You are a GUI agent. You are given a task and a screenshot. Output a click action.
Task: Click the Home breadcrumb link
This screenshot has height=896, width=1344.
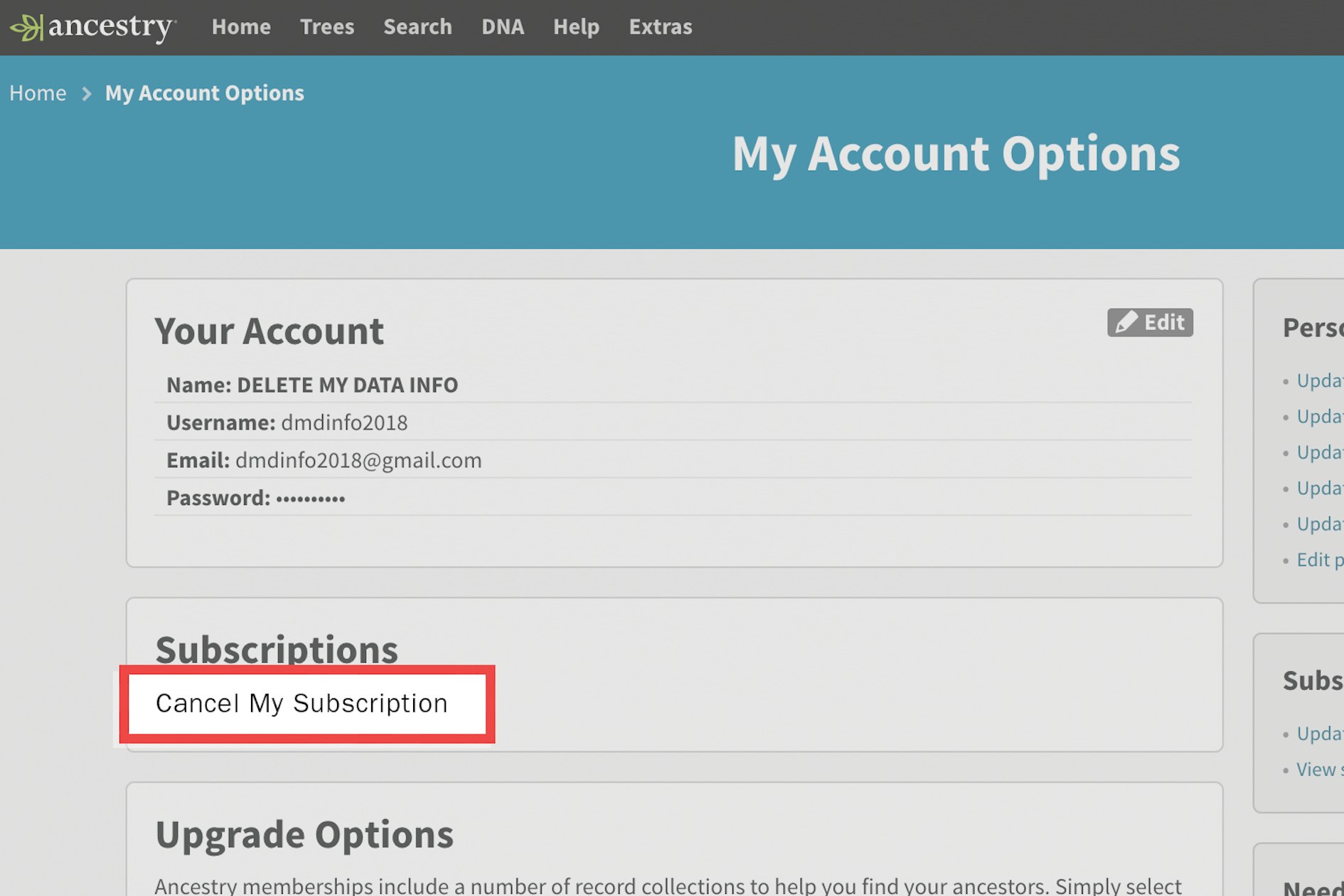pyautogui.click(x=38, y=92)
